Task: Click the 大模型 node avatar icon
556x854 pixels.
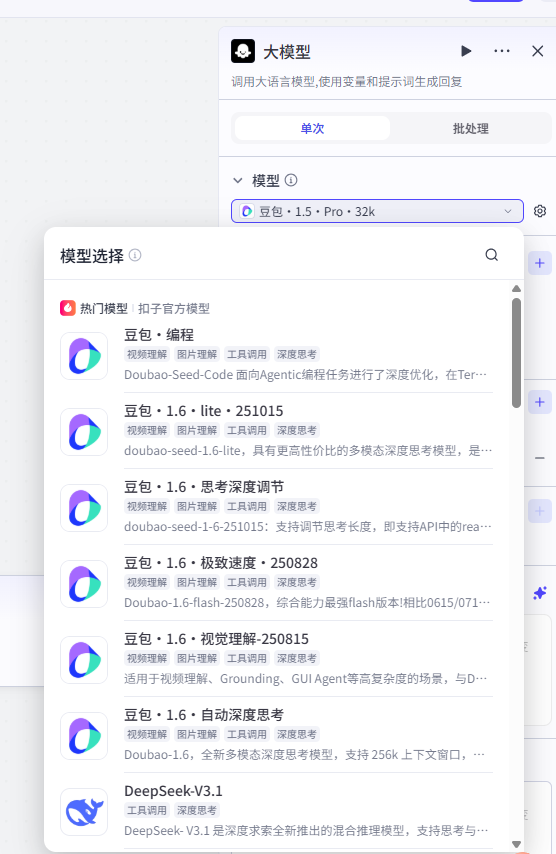Action: pyautogui.click(x=243, y=52)
